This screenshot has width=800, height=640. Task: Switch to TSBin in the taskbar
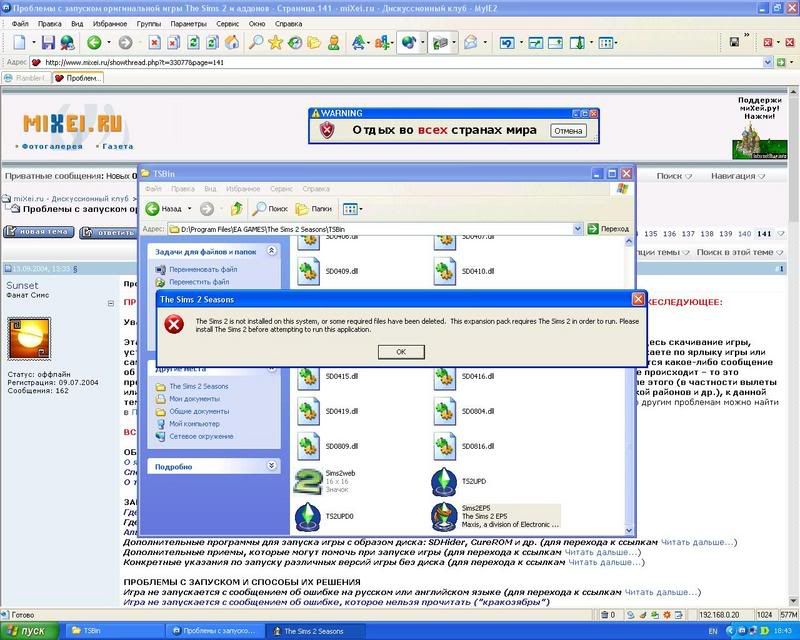coord(115,631)
